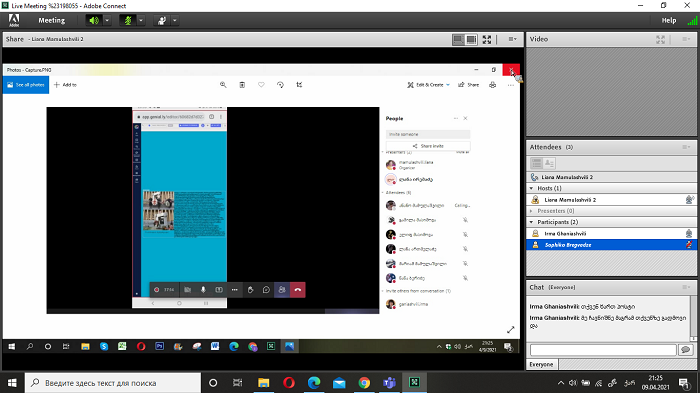The width and height of the screenshot is (700, 393).
Task: Expand the speaker options dropdown arrow
Action: [107, 21]
